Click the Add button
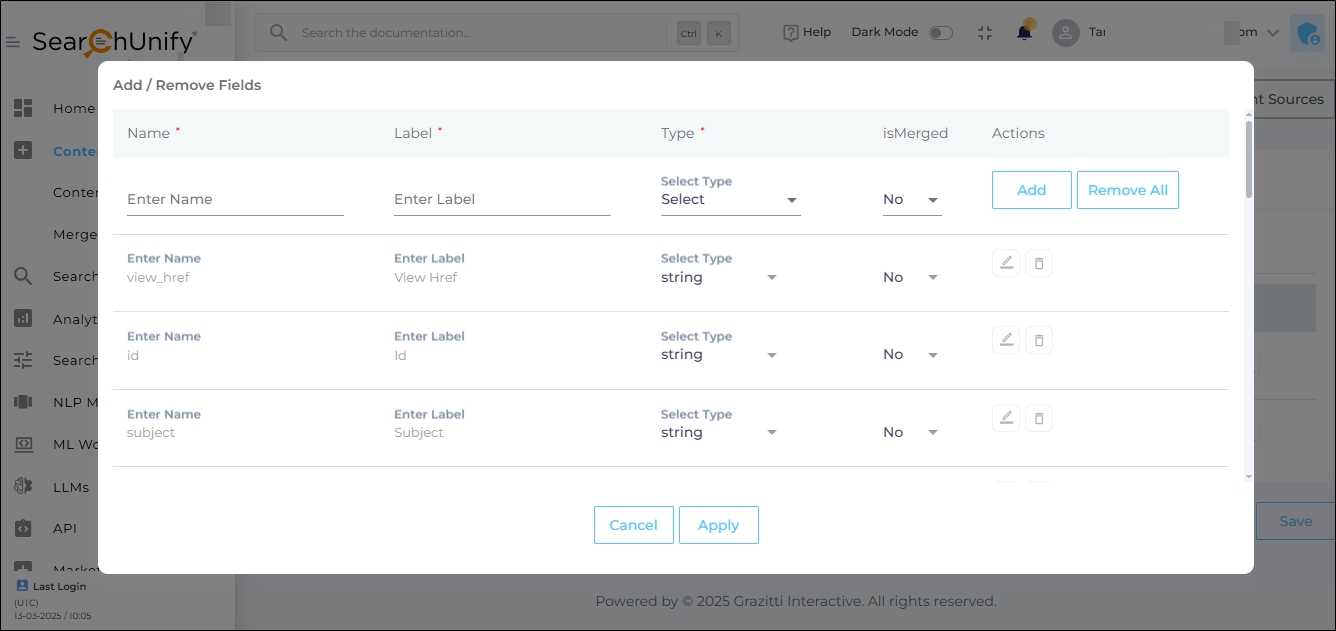Screen dimensions: 1336x631 click(1031, 190)
